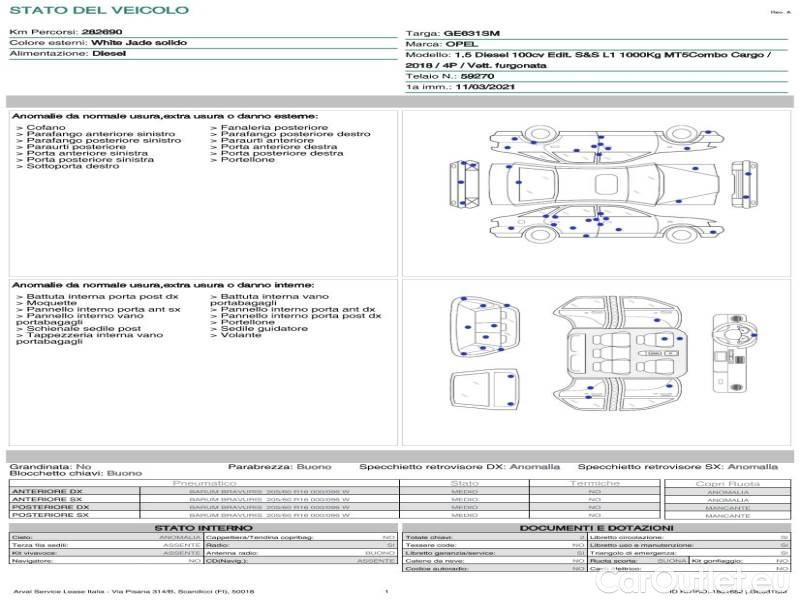The width and height of the screenshot is (800, 600).
Task: Click the STATO DEL VEICOLO title
Action: (99, 10)
